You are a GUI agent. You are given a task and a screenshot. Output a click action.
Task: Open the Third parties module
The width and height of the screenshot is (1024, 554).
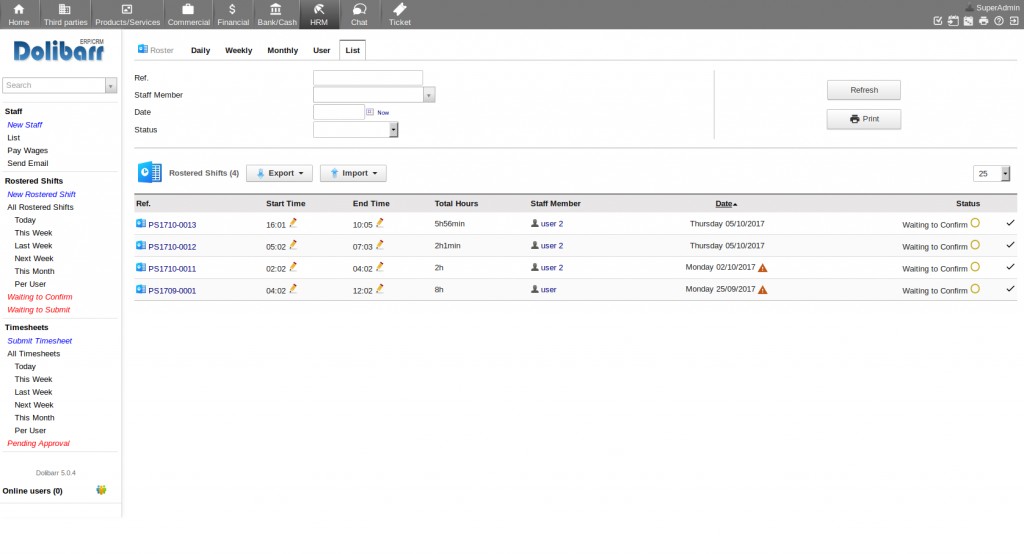[x=65, y=14]
